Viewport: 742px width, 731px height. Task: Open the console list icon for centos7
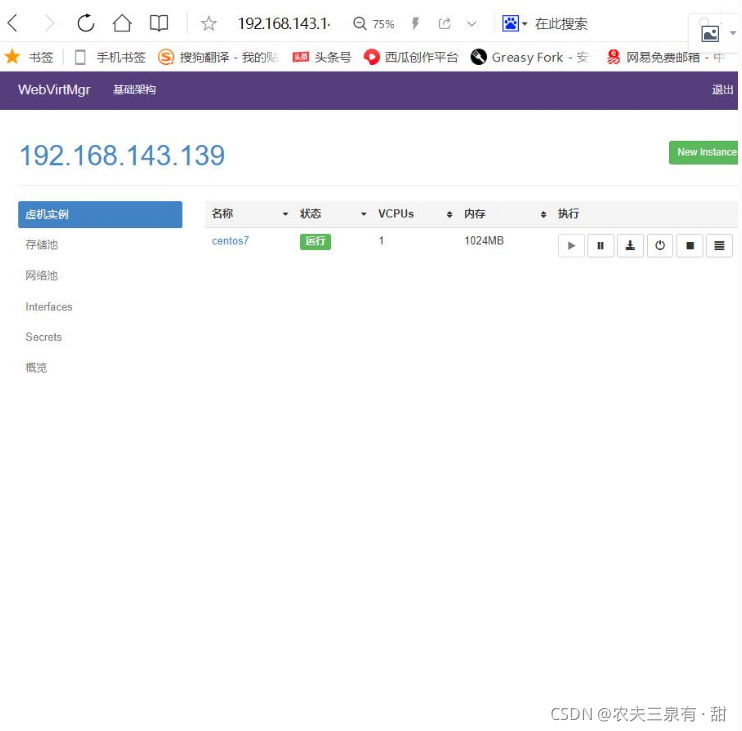(x=719, y=246)
